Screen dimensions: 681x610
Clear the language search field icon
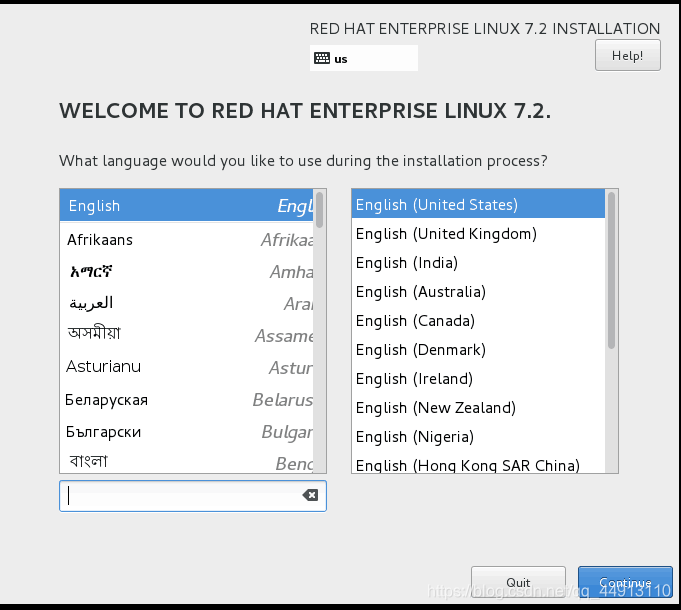coord(310,495)
